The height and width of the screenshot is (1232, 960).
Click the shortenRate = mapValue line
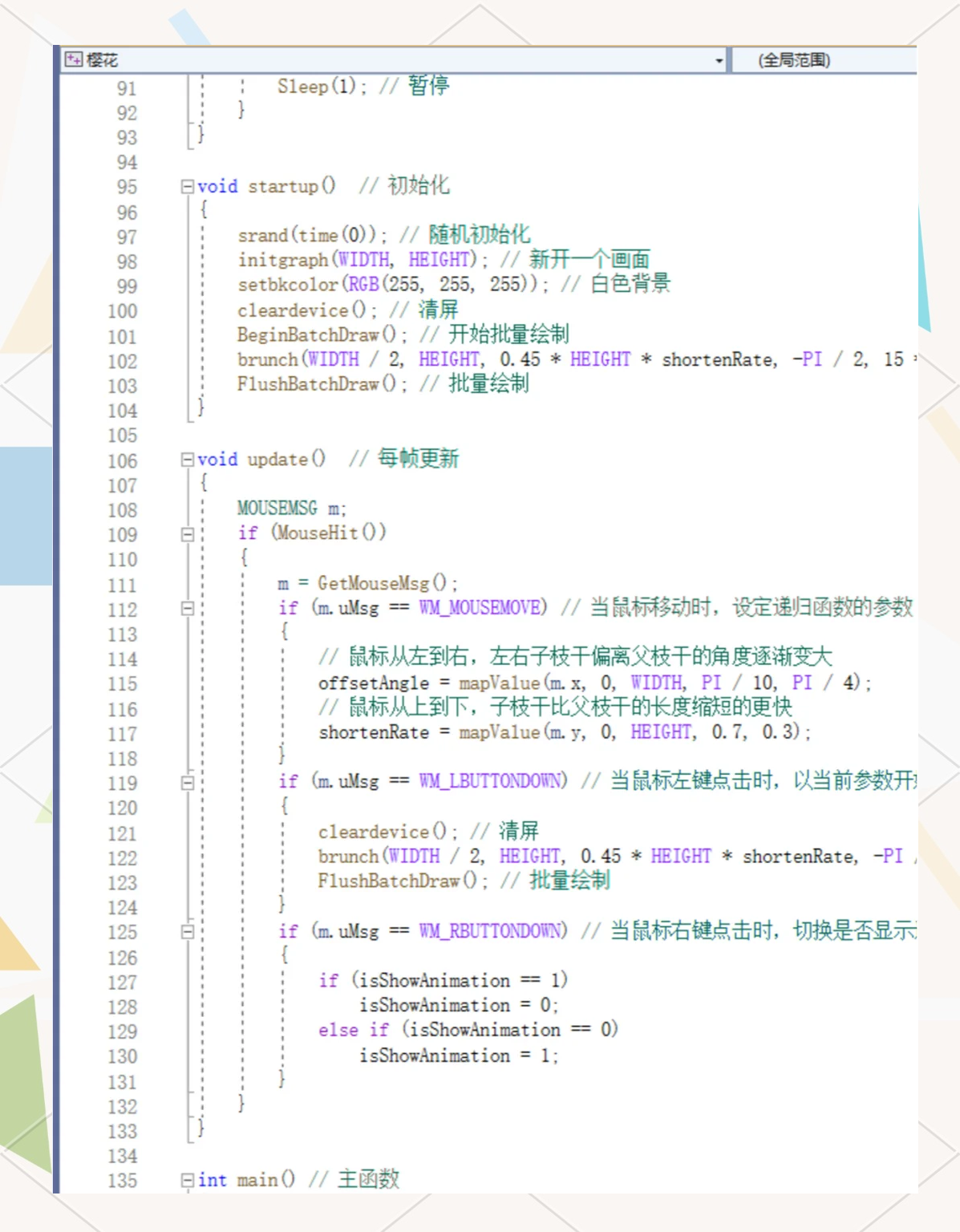tap(565, 732)
